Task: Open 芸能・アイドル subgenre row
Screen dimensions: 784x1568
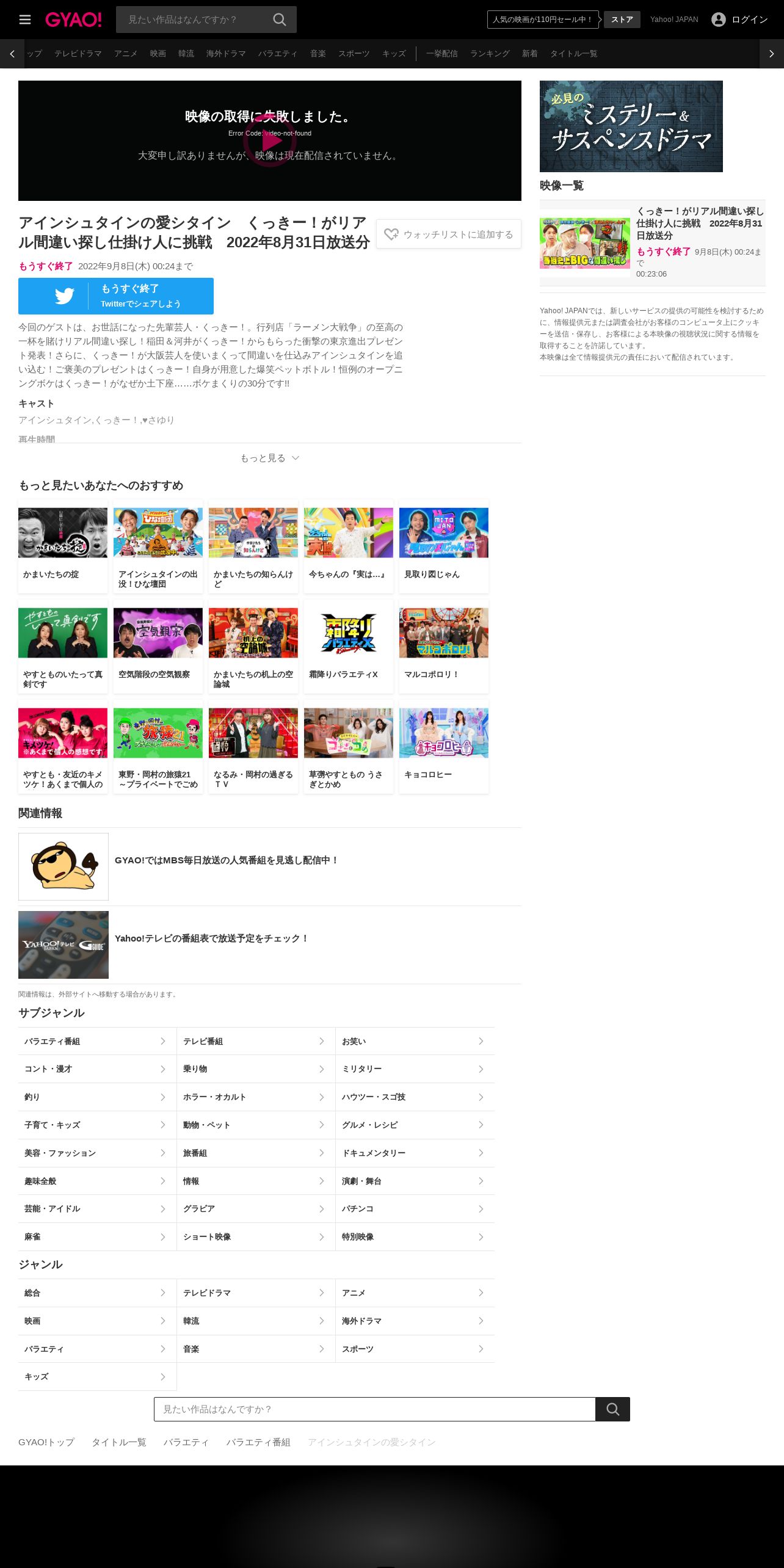Action: 97,1209
